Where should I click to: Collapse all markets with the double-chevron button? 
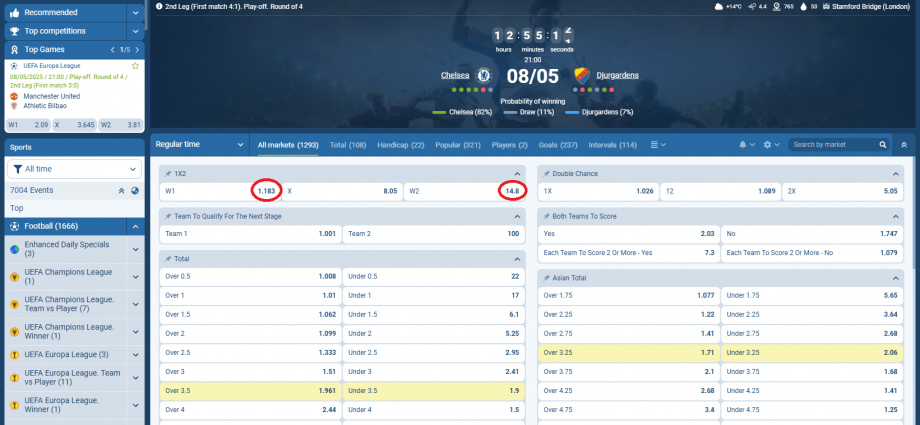[x=904, y=144]
